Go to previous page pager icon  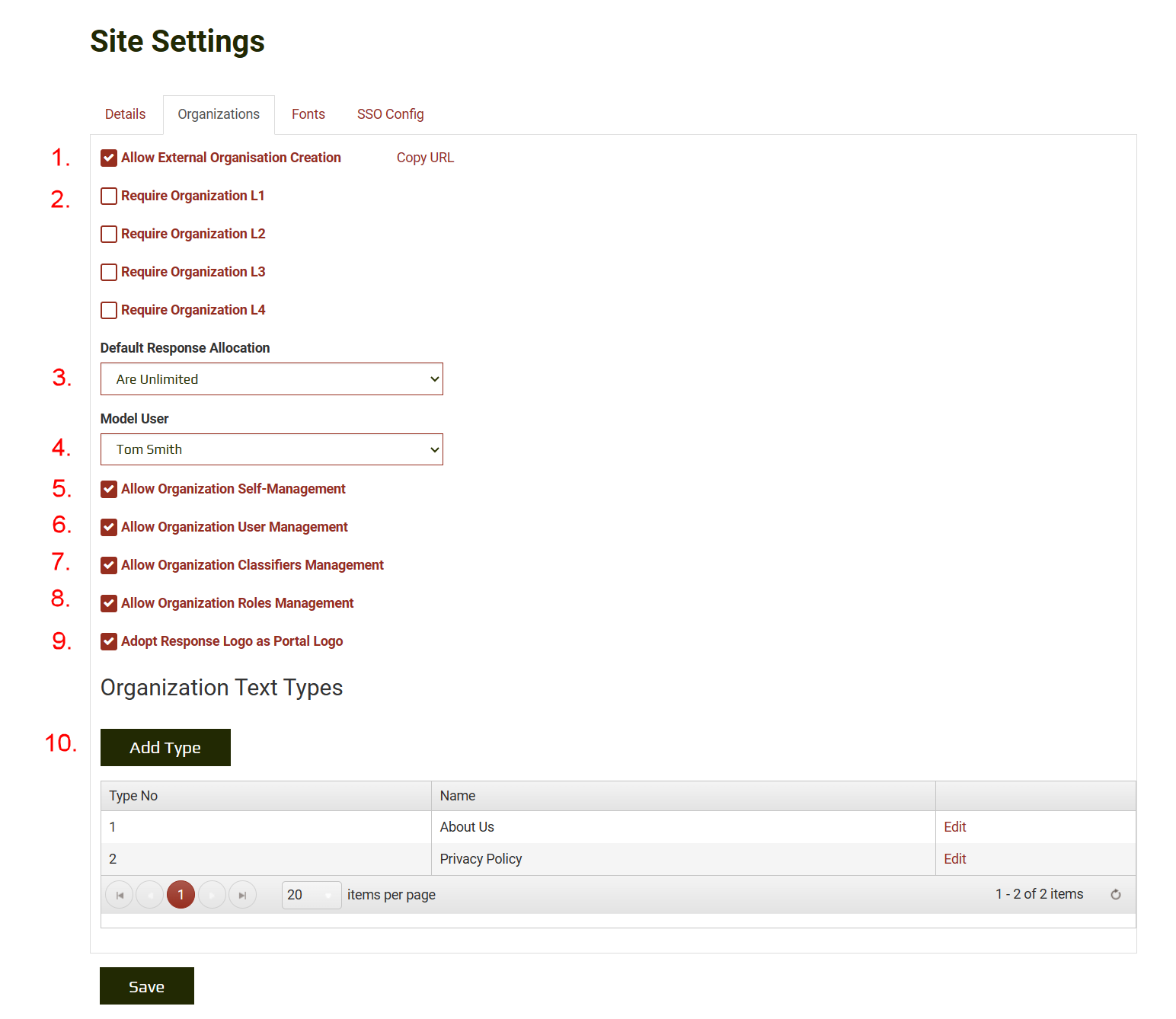[150, 895]
